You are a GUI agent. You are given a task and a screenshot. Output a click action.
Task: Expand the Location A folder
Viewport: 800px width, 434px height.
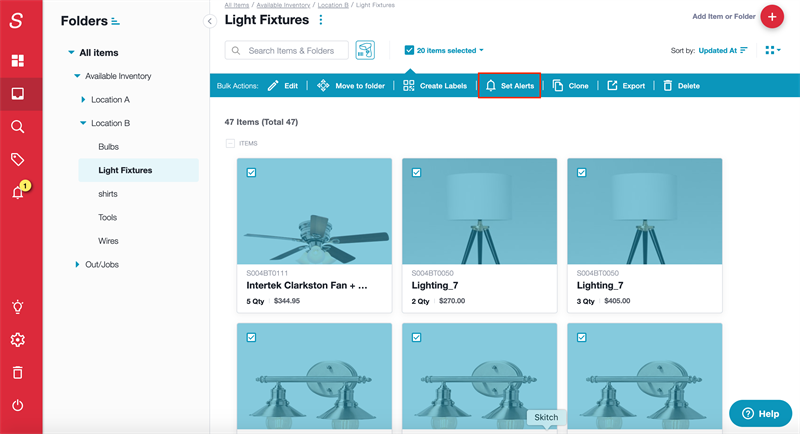pyautogui.click(x=83, y=100)
